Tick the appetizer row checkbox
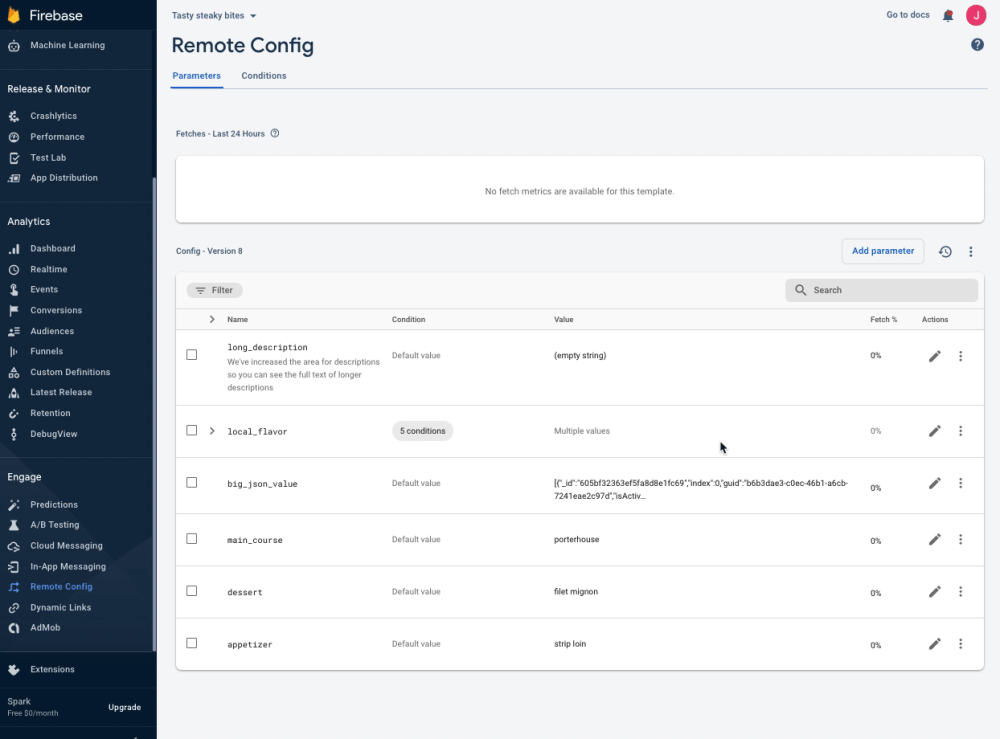Viewport: 1000px width, 739px height. click(x=192, y=644)
